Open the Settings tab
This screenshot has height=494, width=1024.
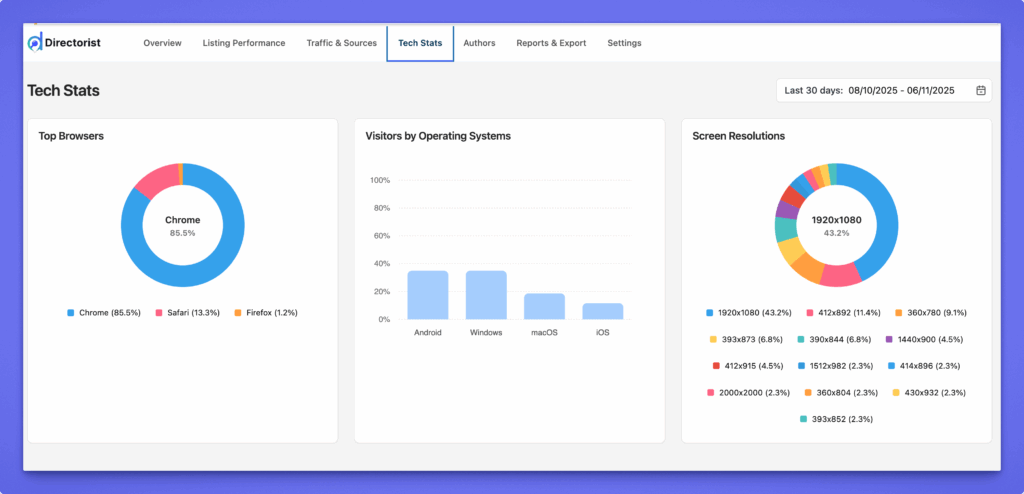point(624,43)
